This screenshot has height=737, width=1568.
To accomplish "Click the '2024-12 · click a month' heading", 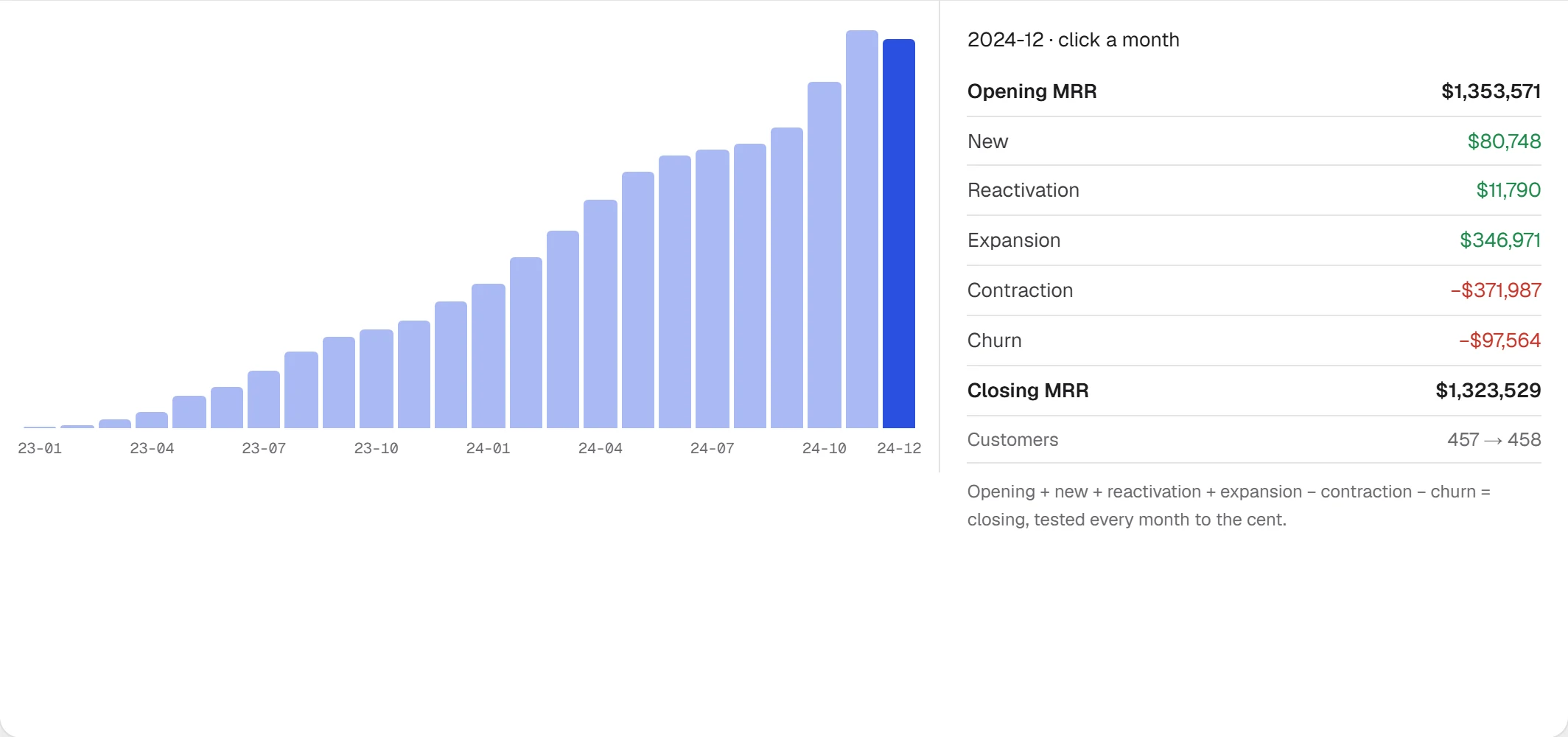I will click(x=1073, y=40).
